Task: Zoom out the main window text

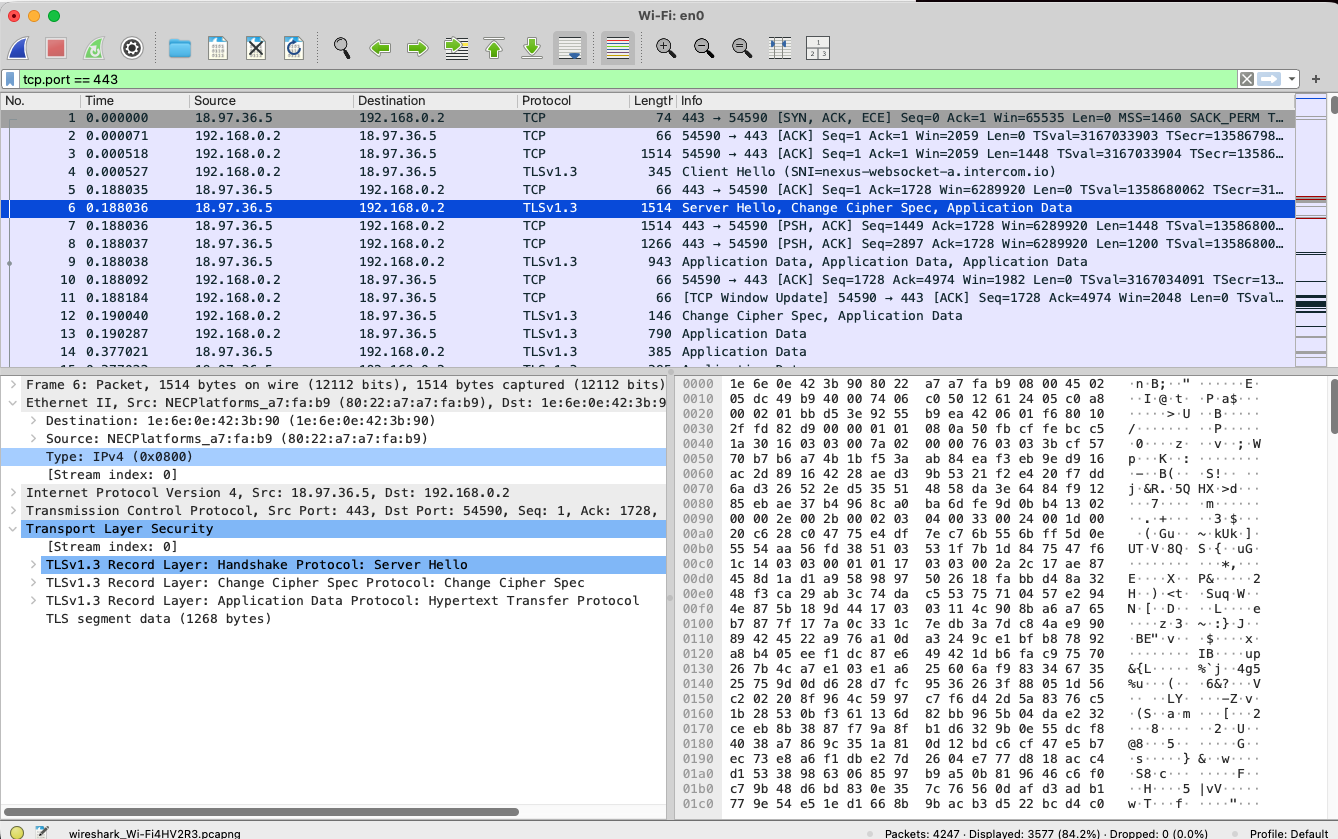Action: coord(704,48)
